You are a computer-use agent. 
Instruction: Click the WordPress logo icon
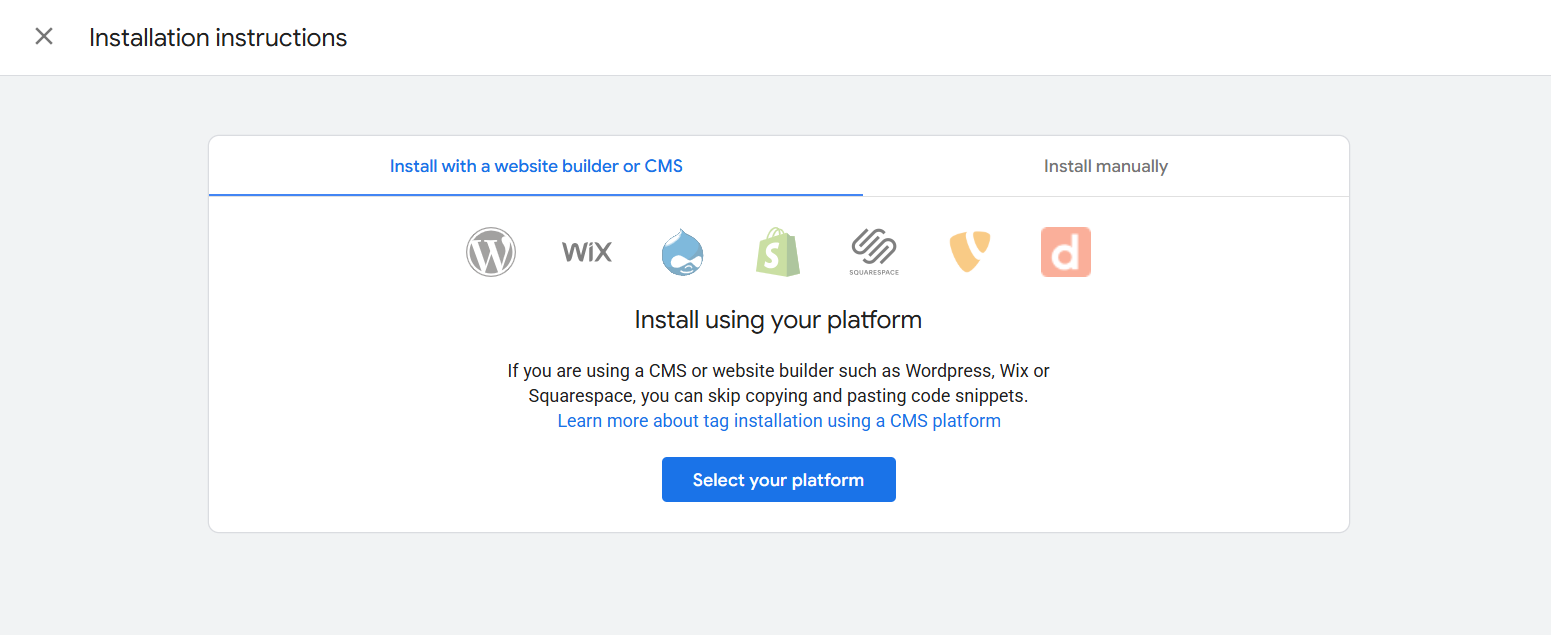click(491, 252)
